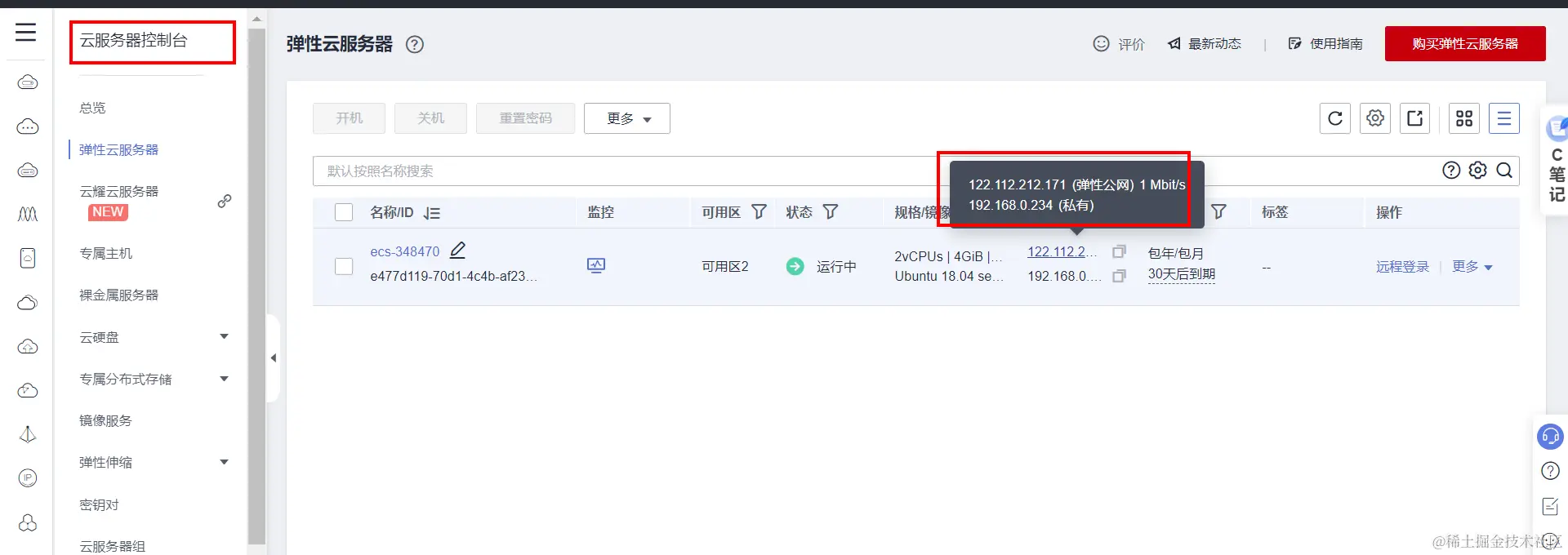Click 远程登录 remote login link
Screen dimensions: 1568x555
[1402, 267]
